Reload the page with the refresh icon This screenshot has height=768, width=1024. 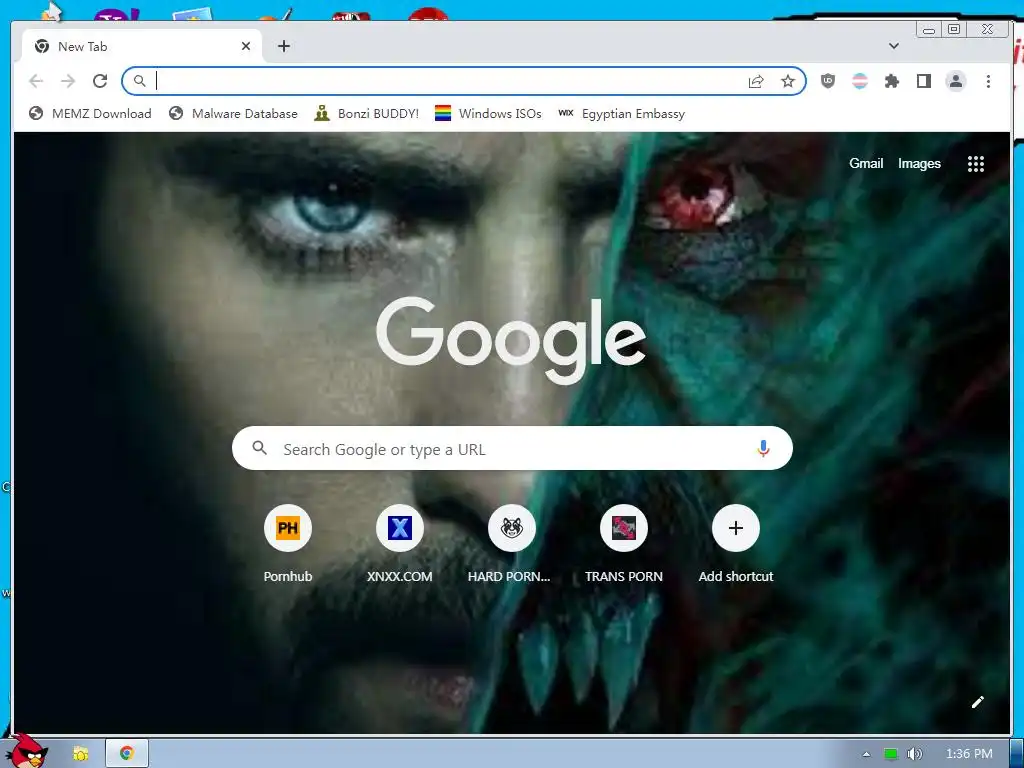100,81
